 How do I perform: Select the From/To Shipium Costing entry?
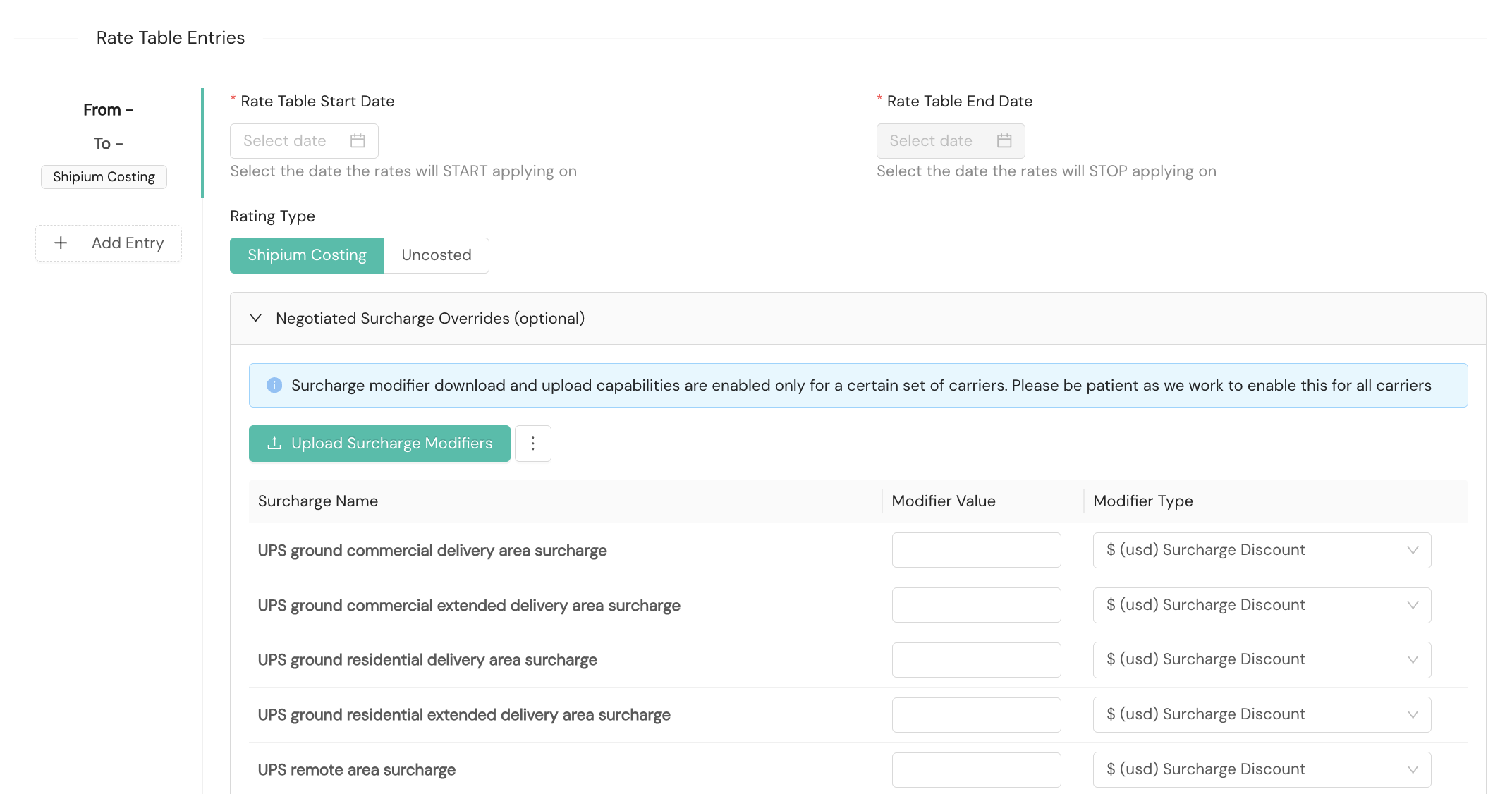click(108, 127)
